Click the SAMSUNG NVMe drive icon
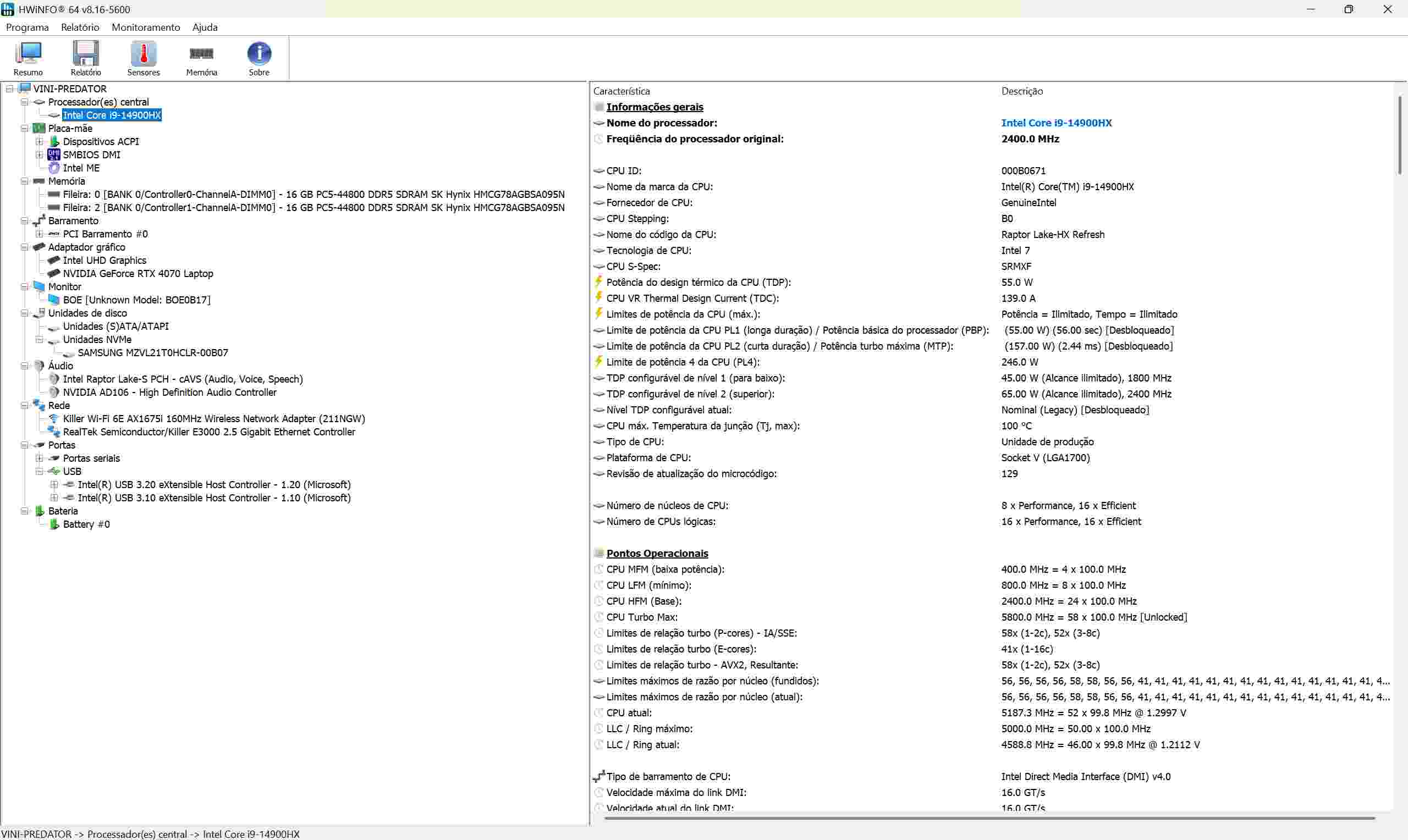1408x840 pixels. 69,353
